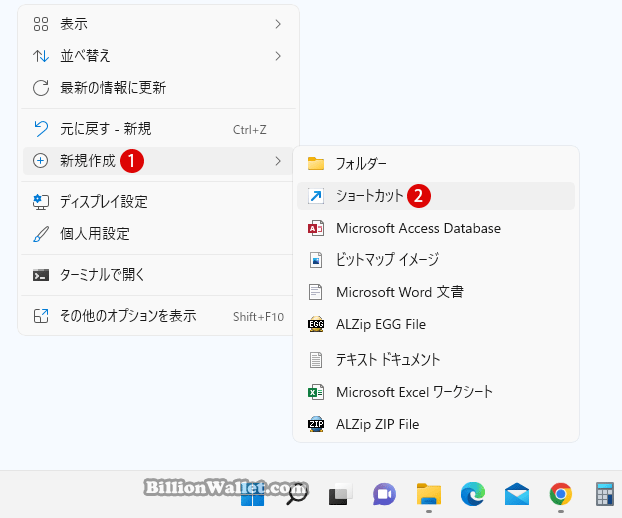Click the ALZip EGG file icon
The width and height of the screenshot is (622, 518).
(x=316, y=324)
